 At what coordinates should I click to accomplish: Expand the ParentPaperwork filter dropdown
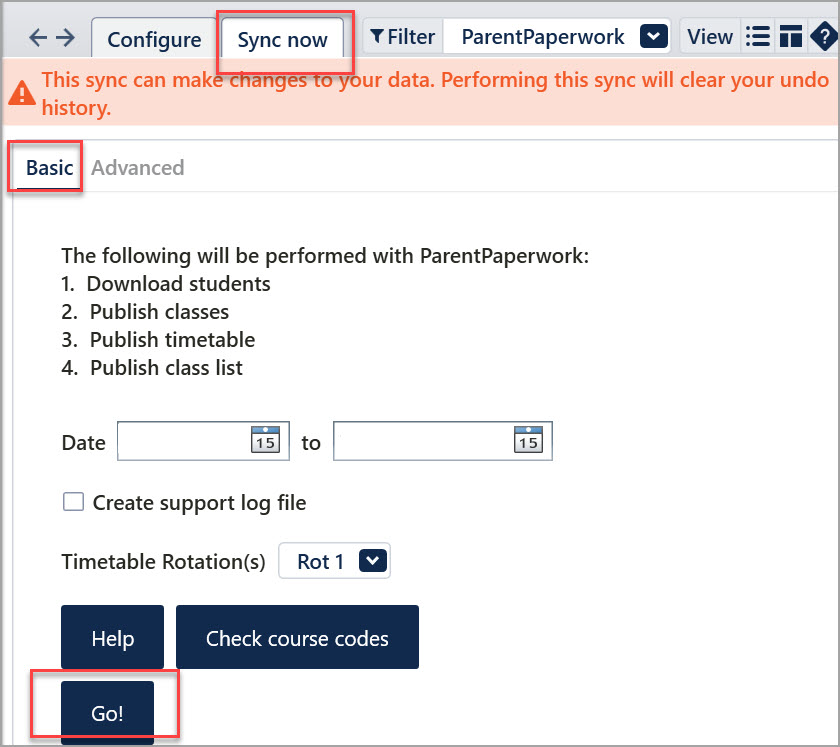[x=654, y=37]
